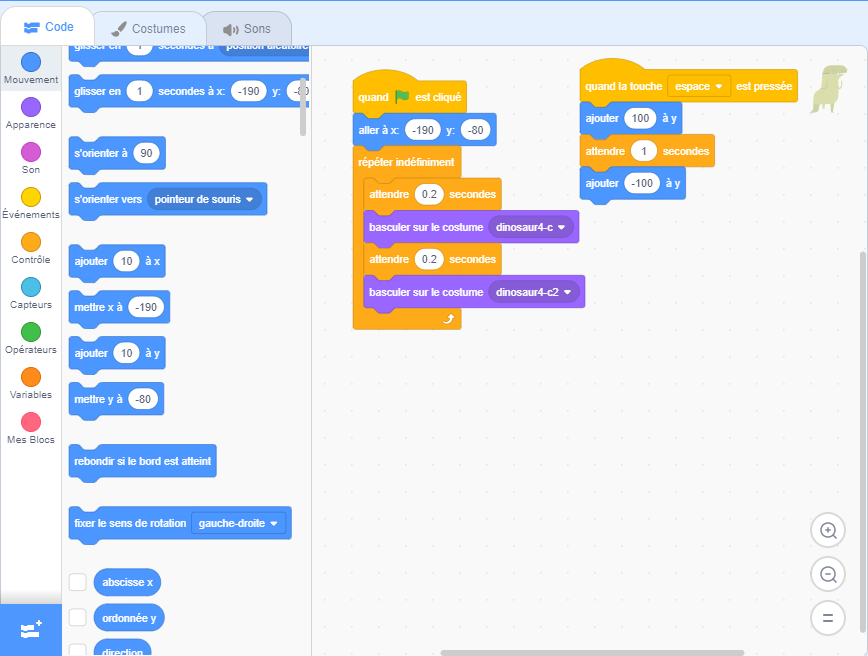Open the add extension icon button
The height and width of the screenshot is (656, 868).
31,630
